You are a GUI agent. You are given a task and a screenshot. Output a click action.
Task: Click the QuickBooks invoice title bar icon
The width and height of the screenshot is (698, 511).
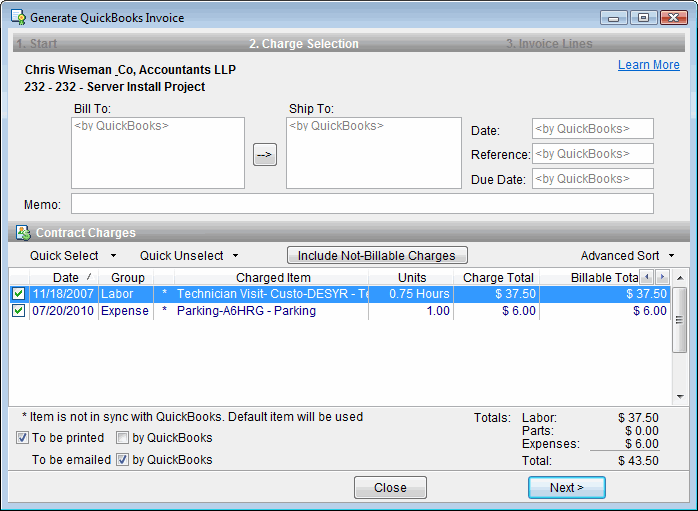(x=18, y=18)
